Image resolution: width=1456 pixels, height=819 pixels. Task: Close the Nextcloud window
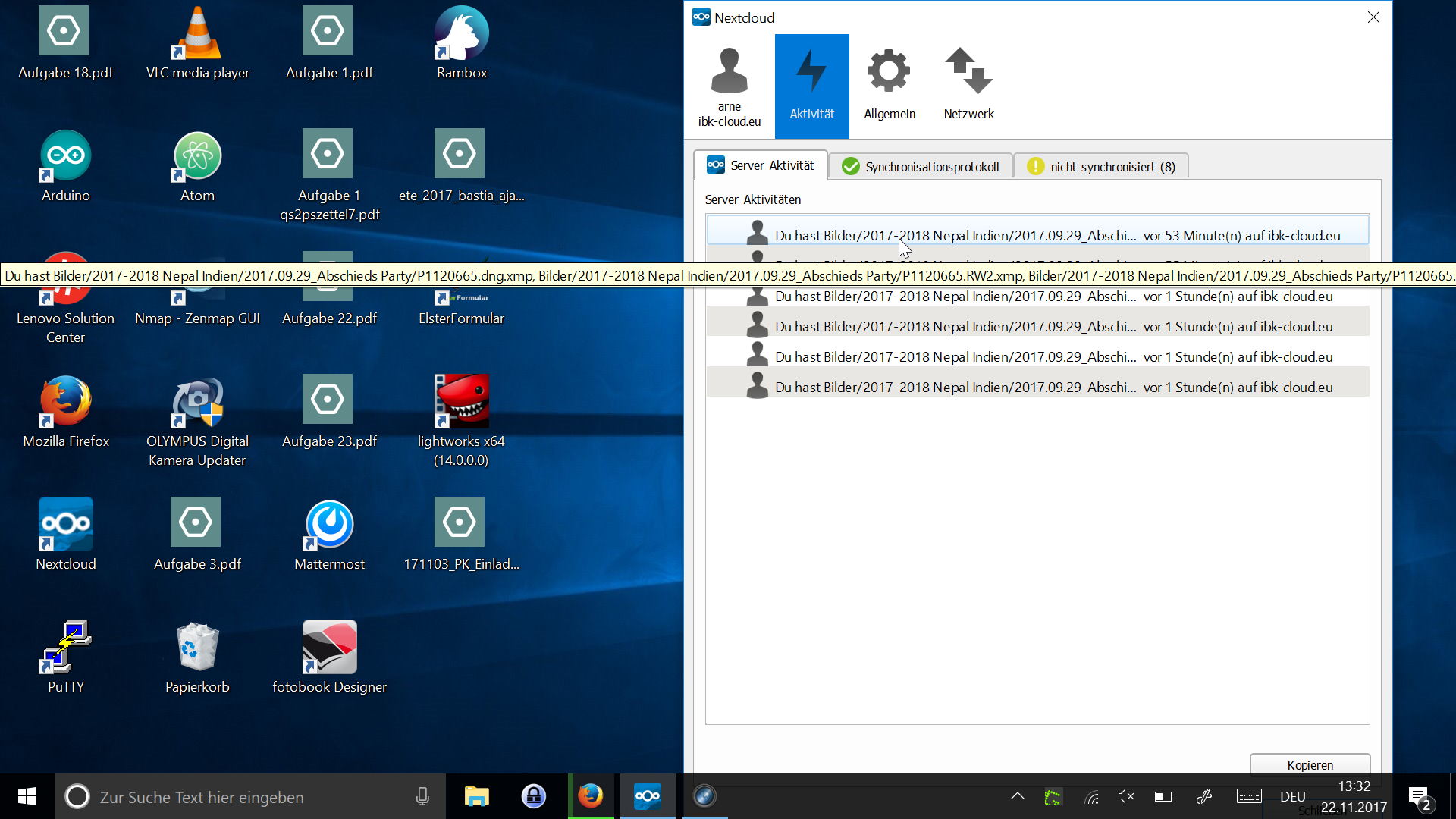[1373, 17]
